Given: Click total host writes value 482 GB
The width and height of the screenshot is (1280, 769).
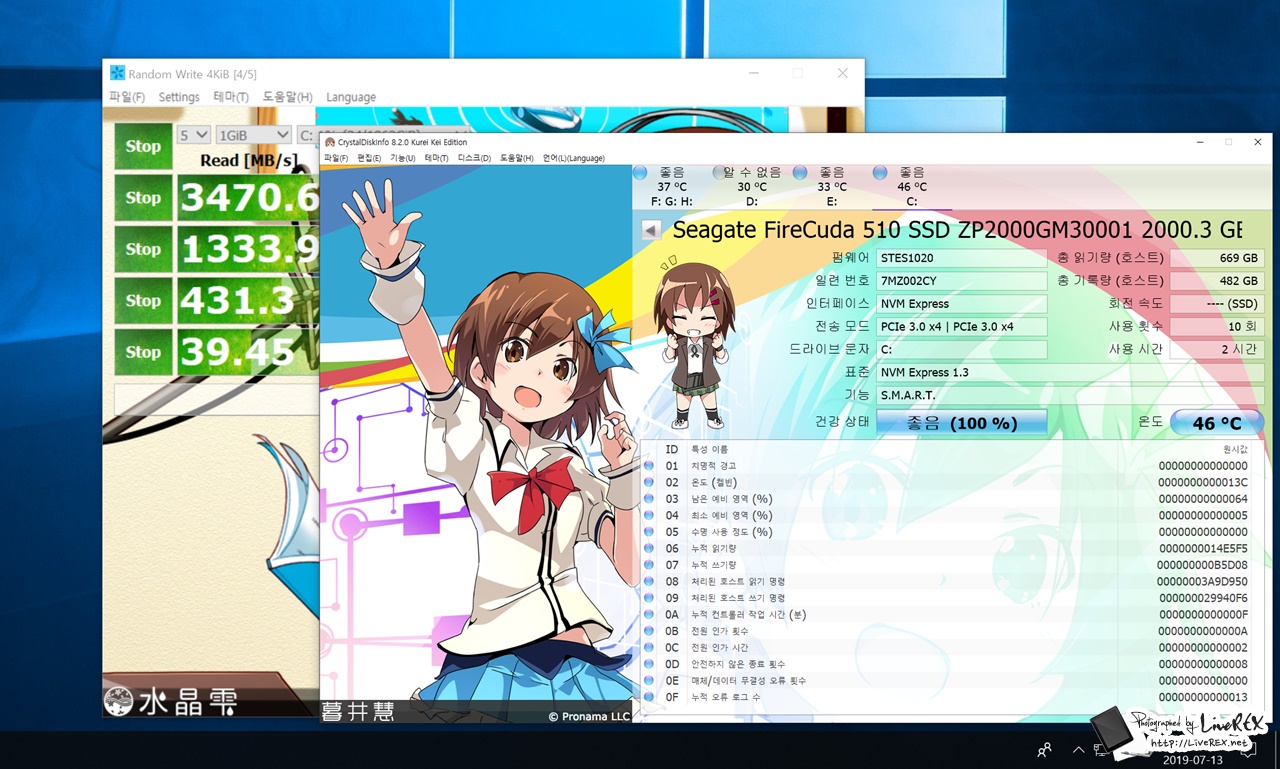Looking at the screenshot, I should [1217, 281].
